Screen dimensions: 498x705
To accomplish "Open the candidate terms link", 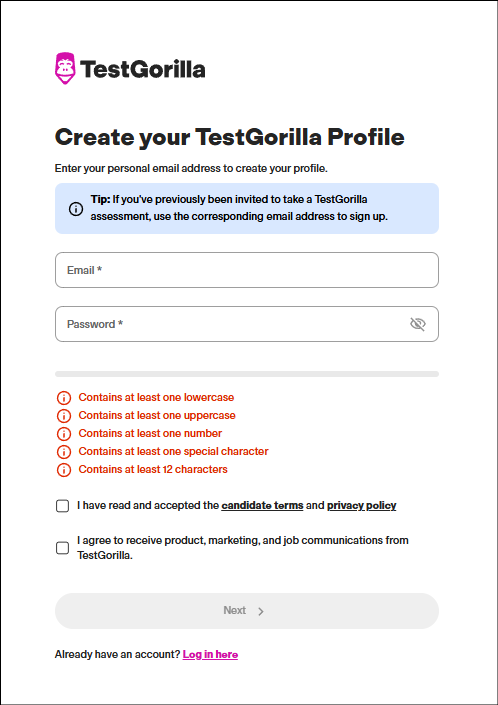I will click(262, 505).
